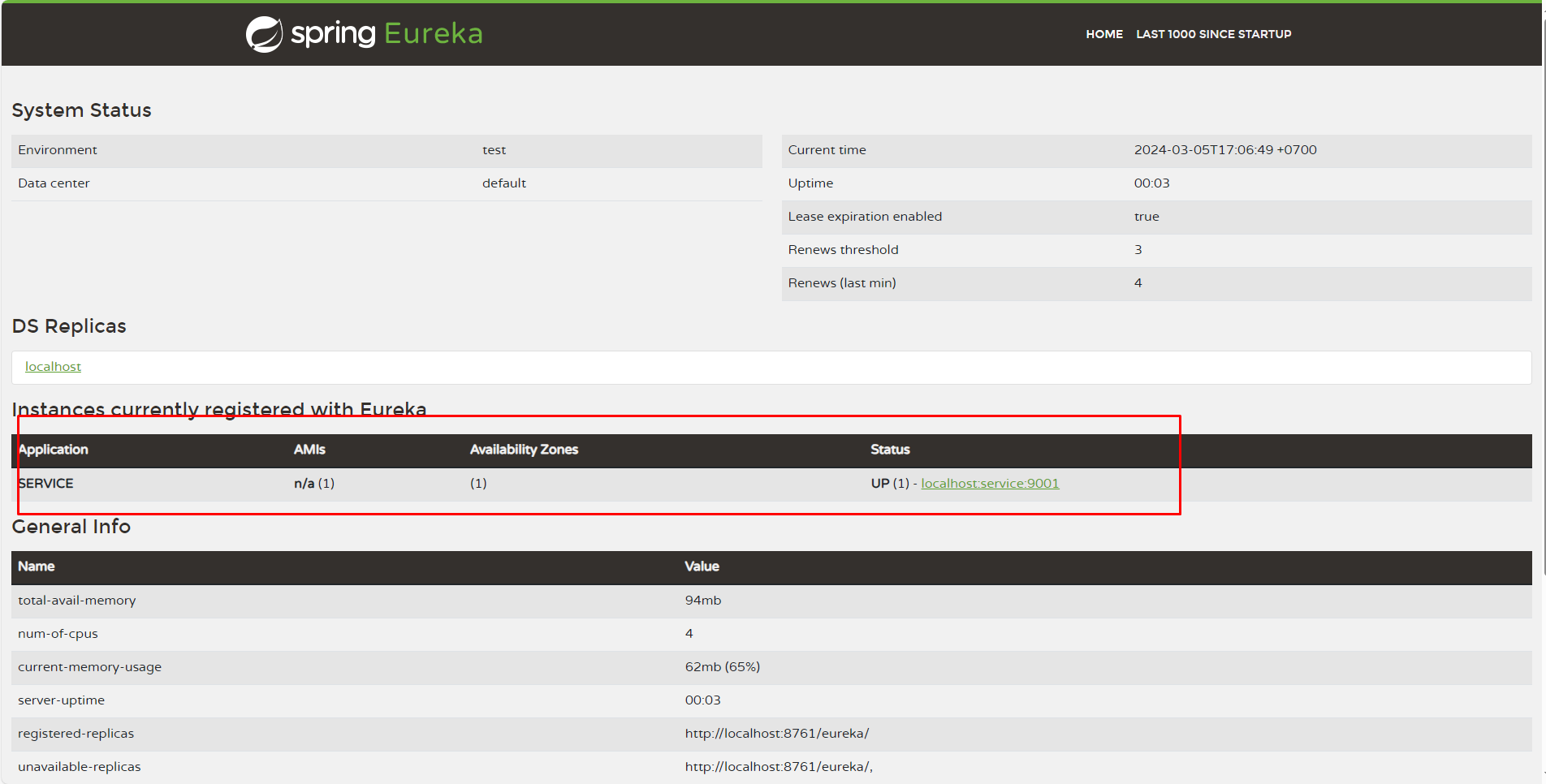Image resolution: width=1546 pixels, height=784 pixels.
Task: Click the Renews (last min) label
Action: [842, 283]
